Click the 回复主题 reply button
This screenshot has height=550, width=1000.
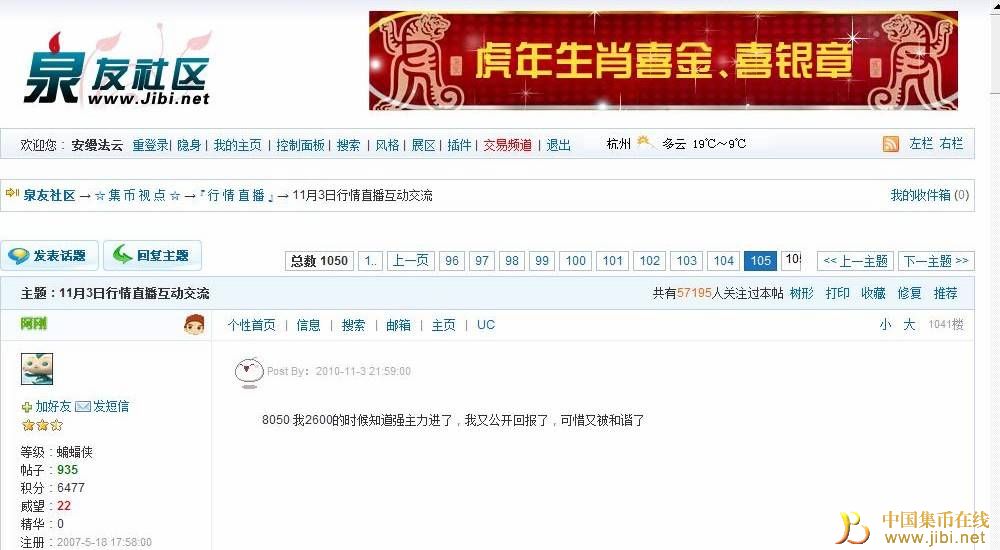[x=152, y=256]
